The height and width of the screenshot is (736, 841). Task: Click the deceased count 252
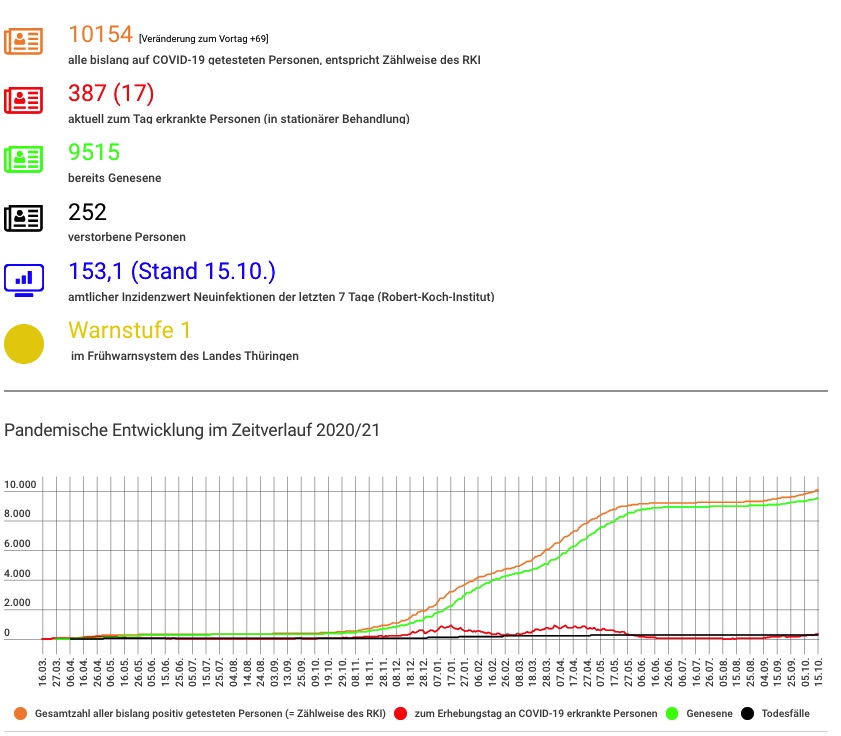click(87, 212)
